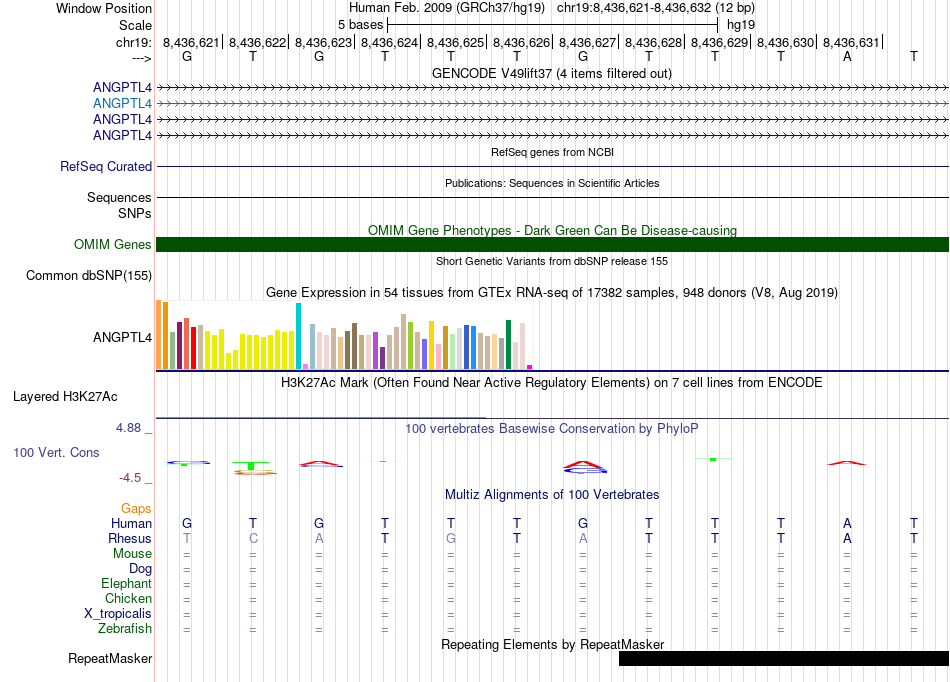
Task: Click the Layered H3K27Ac track label
Action: pyautogui.click(x=65, y=397)
